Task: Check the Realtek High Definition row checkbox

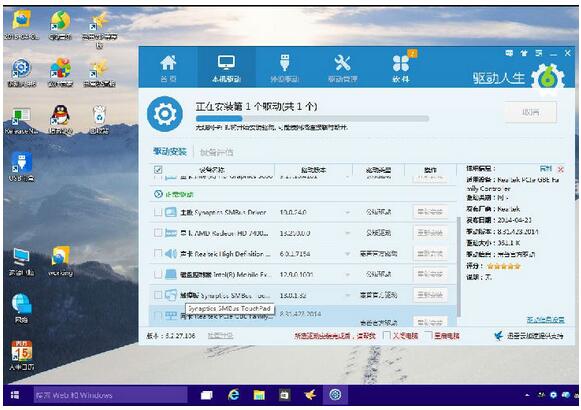Action: [x=158, y=254]
